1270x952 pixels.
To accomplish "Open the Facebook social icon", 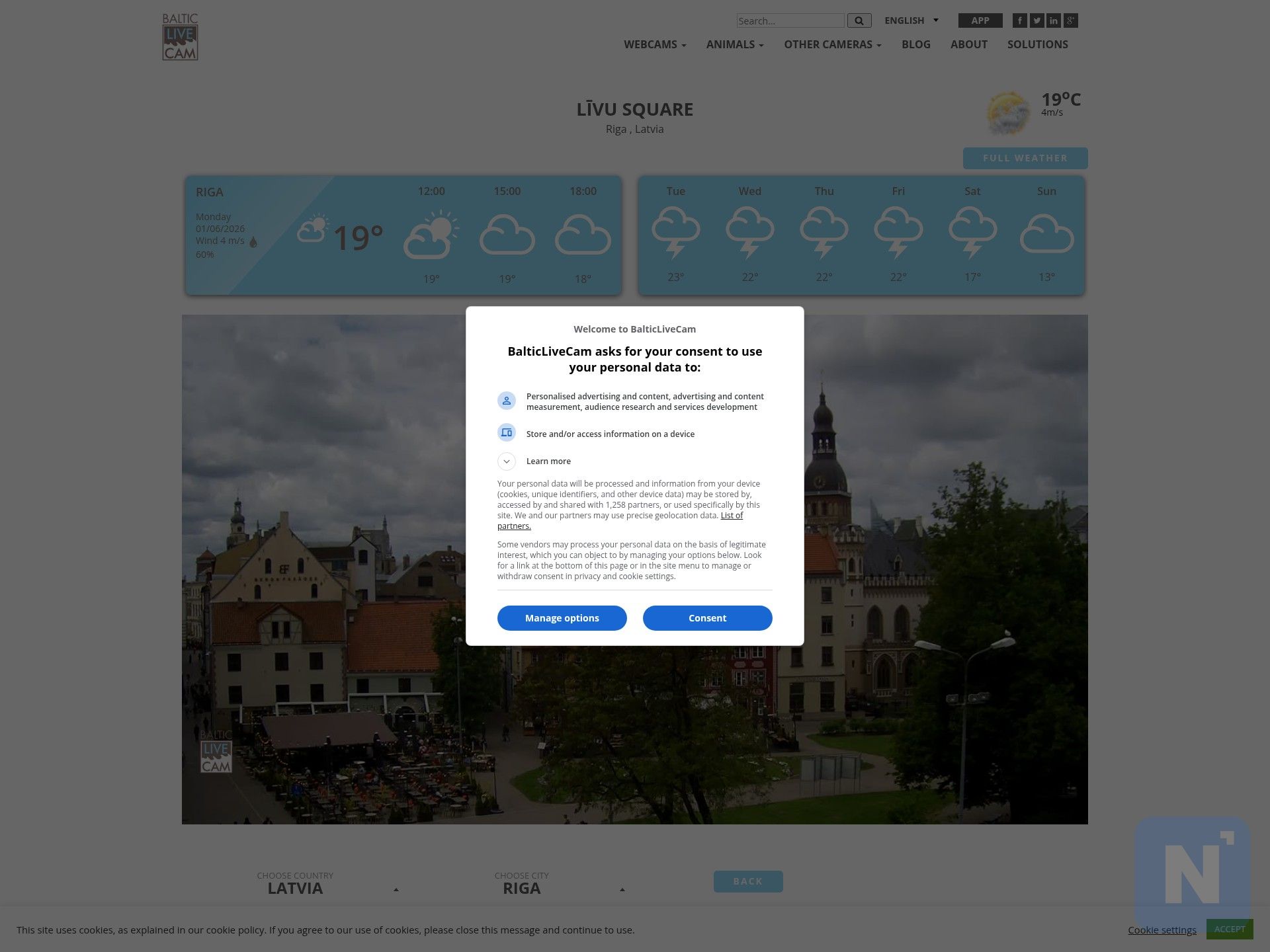I will (1019, 20).
